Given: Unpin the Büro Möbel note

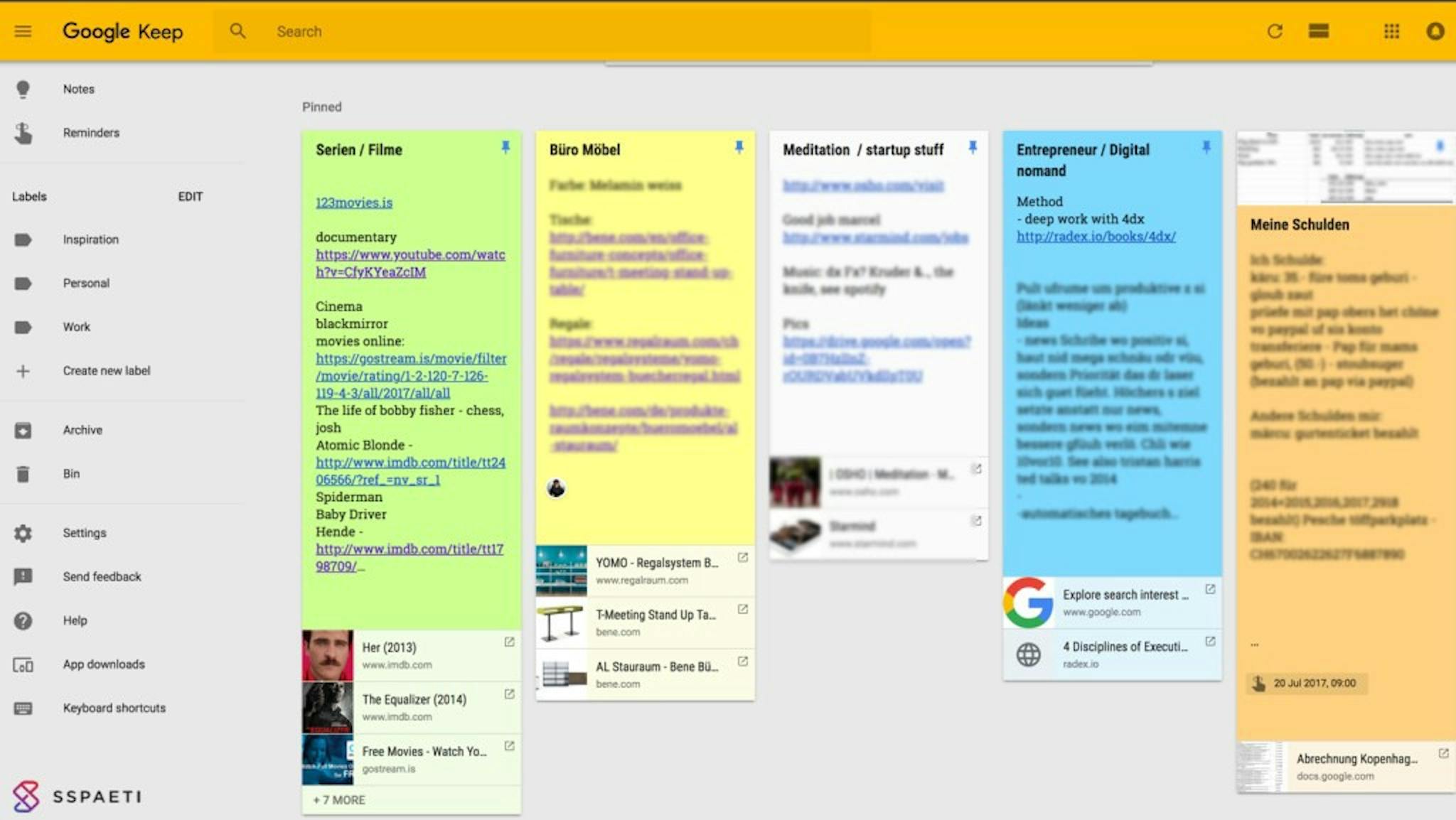Looking at the screenshot, I should (x=739, y=147).
